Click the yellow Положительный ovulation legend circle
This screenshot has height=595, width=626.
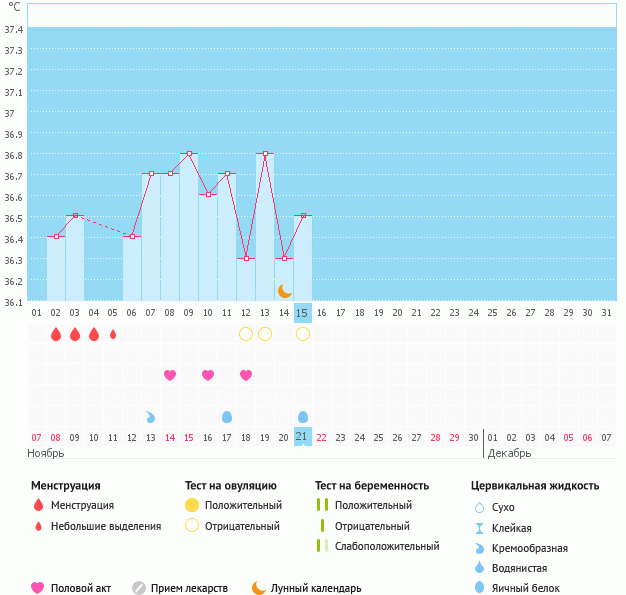192,505
